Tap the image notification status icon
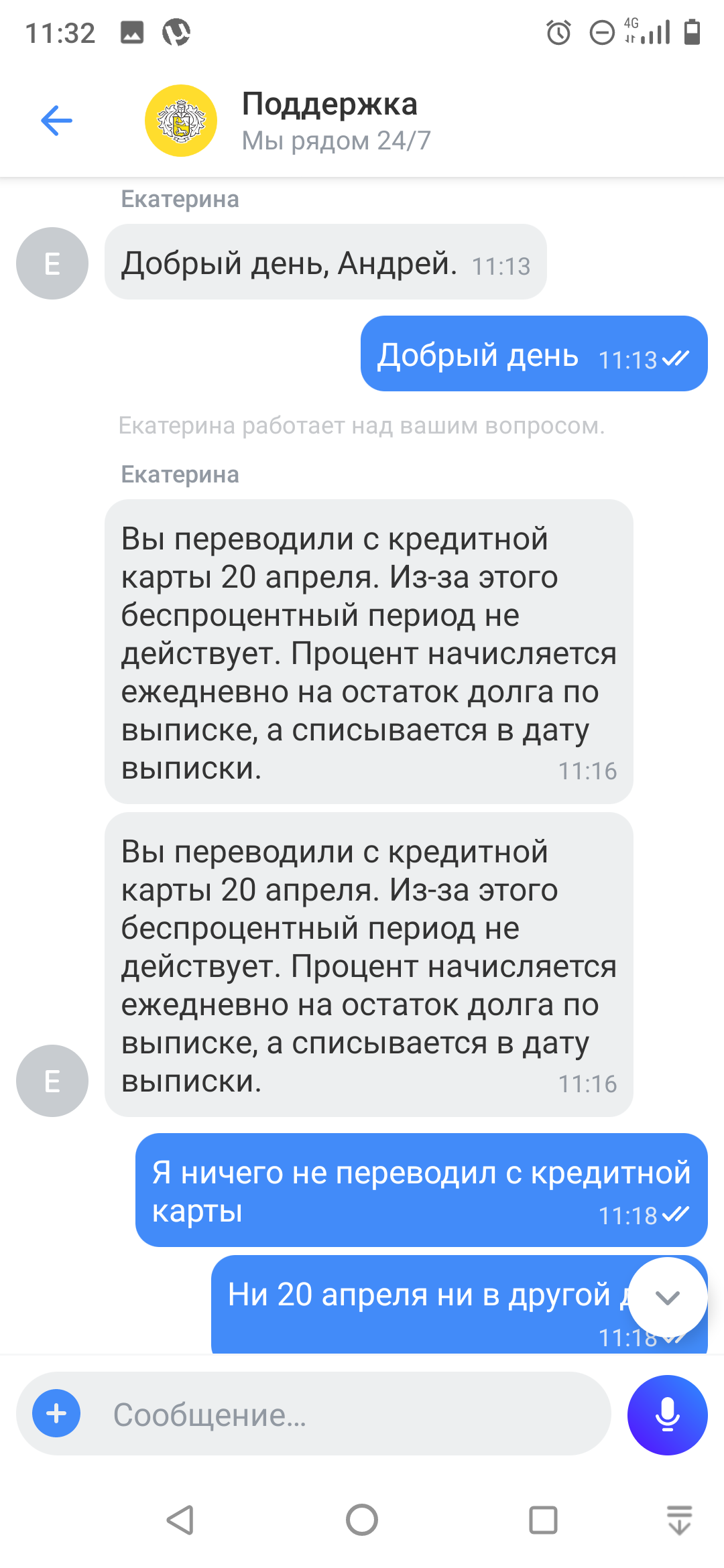 tap(132, 32)
